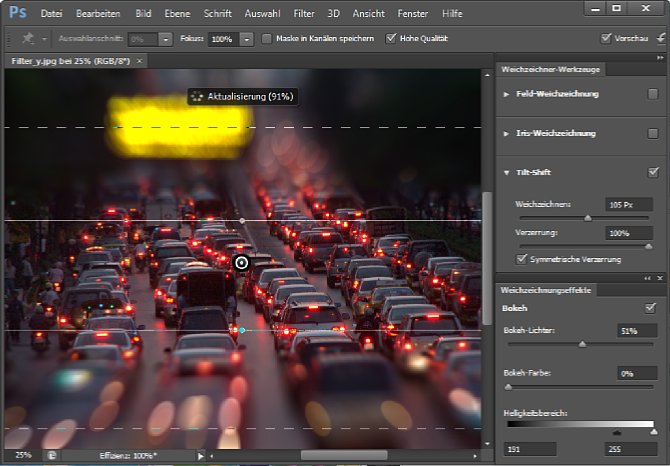
Task: Open the pin tool preset picker arrow
Action: (44, 39)
